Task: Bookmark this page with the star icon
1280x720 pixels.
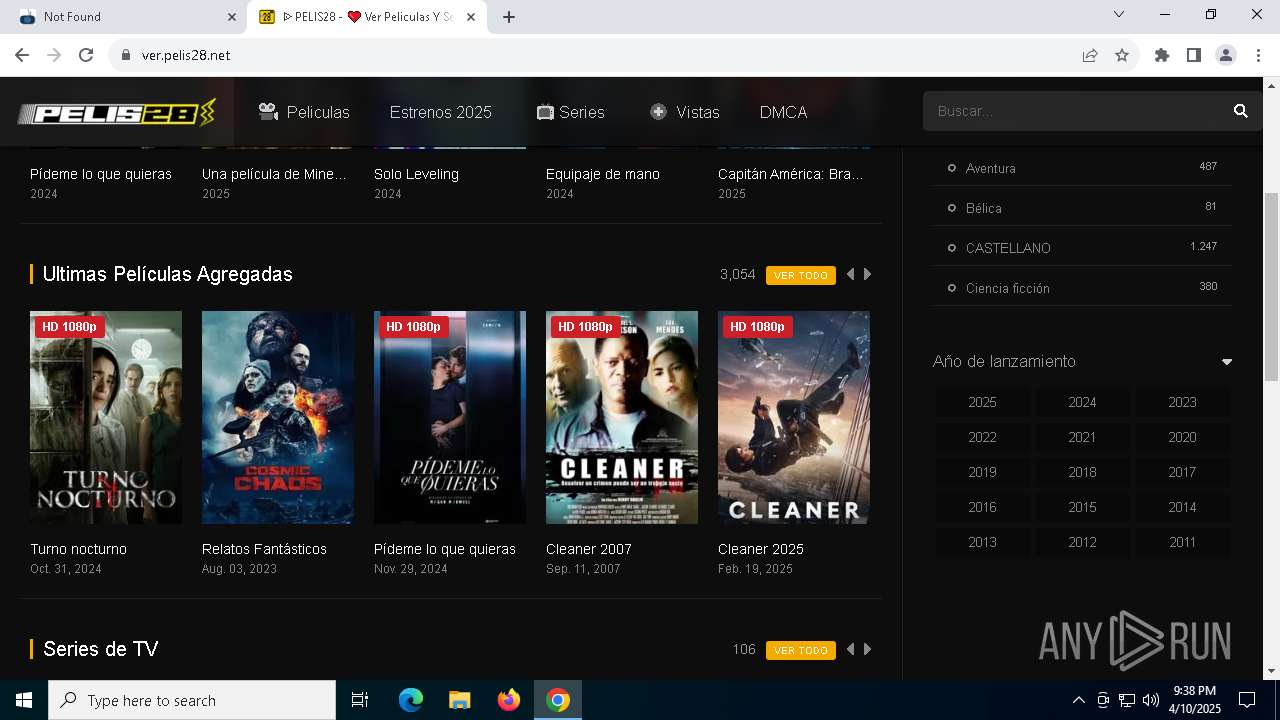Action: tap(1122, 55)
